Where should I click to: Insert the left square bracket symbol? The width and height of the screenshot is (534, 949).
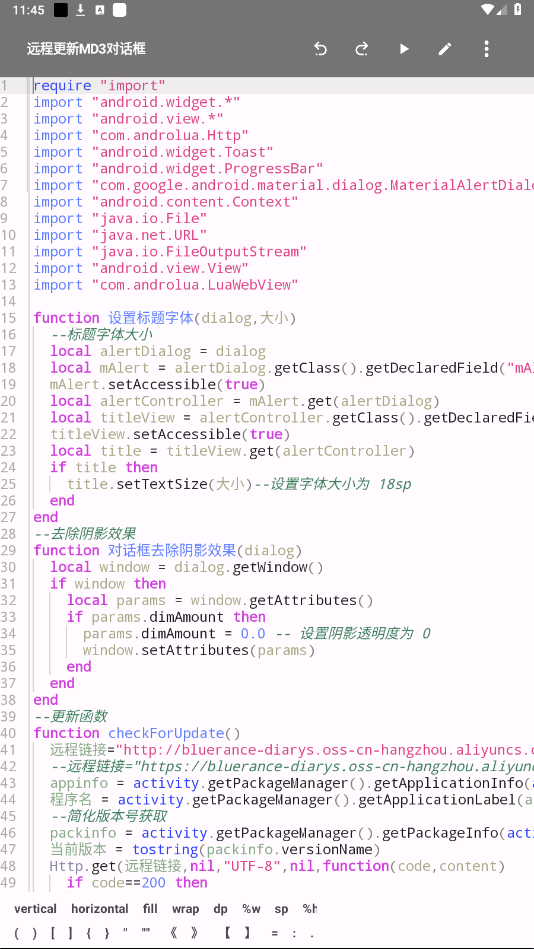[x=53, y=933]
